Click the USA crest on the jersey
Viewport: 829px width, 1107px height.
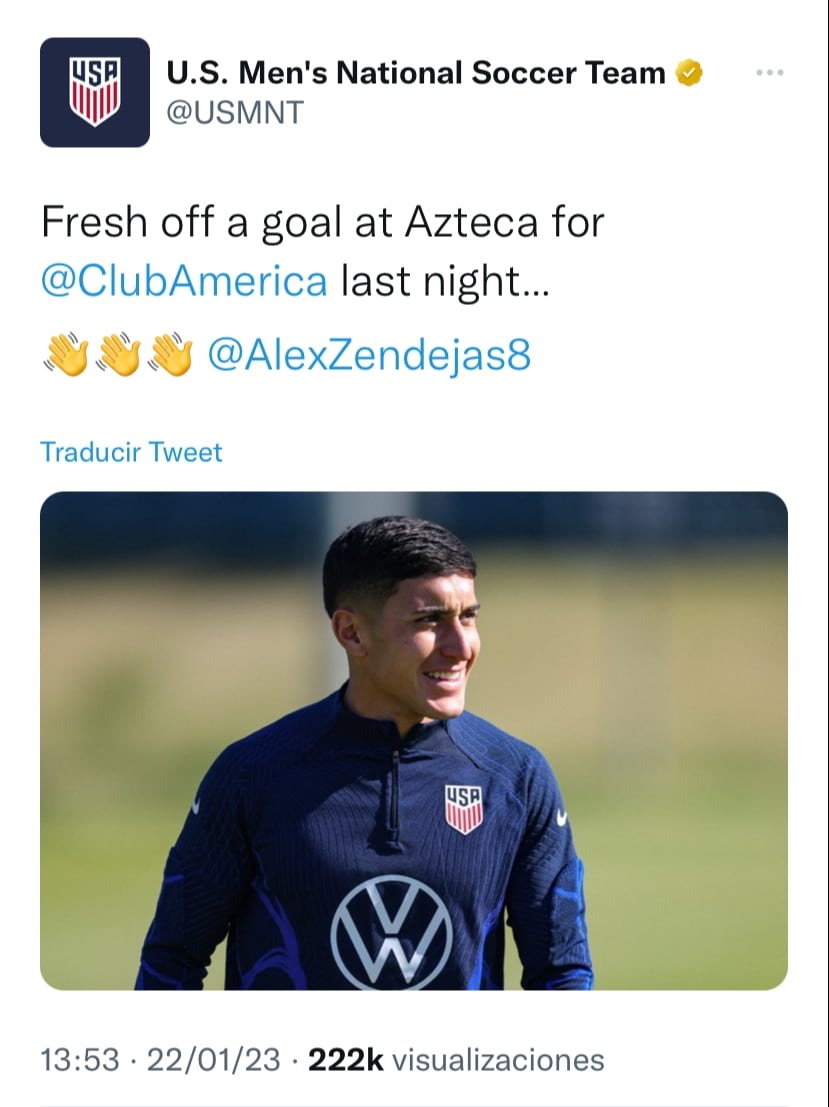[x=463, y=808]
